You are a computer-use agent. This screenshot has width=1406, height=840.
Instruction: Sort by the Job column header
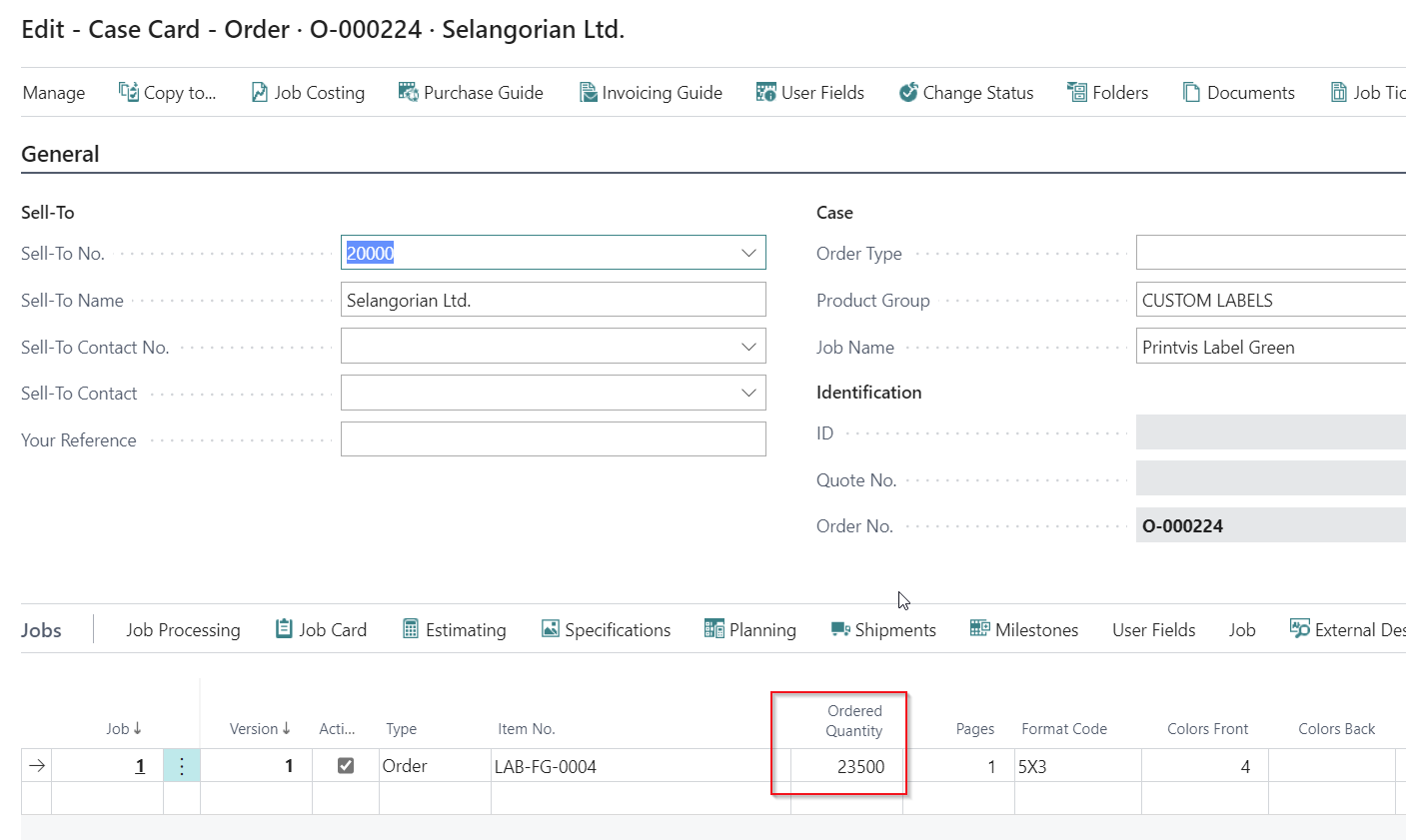pos(125,729)
